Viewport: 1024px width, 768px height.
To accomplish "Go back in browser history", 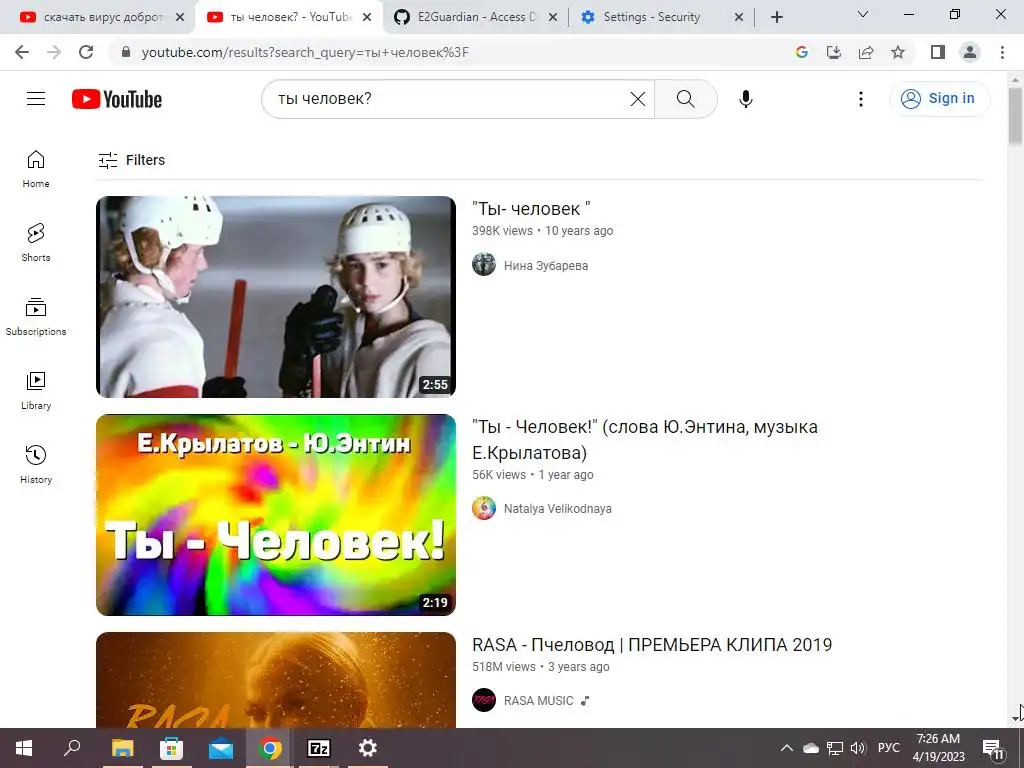I will (x=22, y=52).
